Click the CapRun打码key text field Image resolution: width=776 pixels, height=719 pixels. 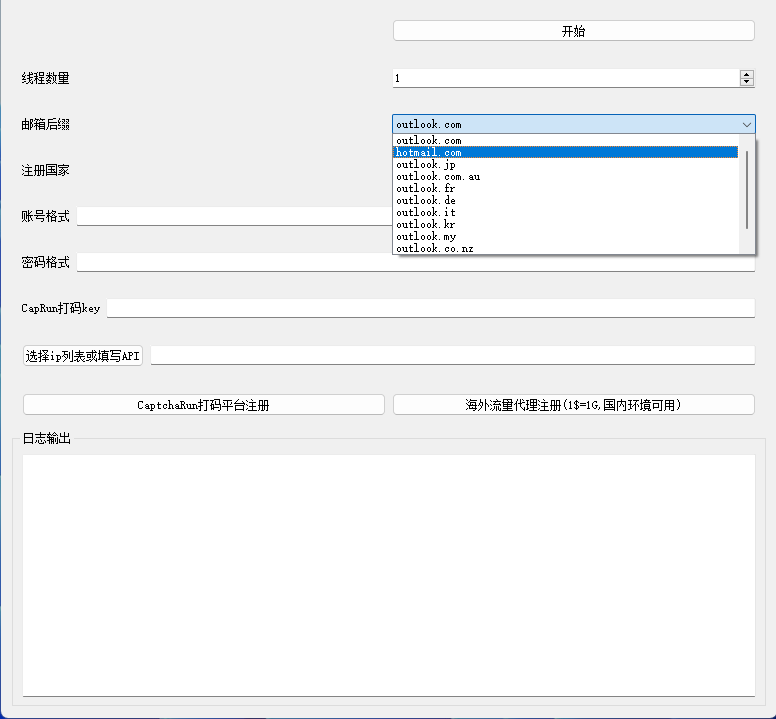[x=430, y=309]
